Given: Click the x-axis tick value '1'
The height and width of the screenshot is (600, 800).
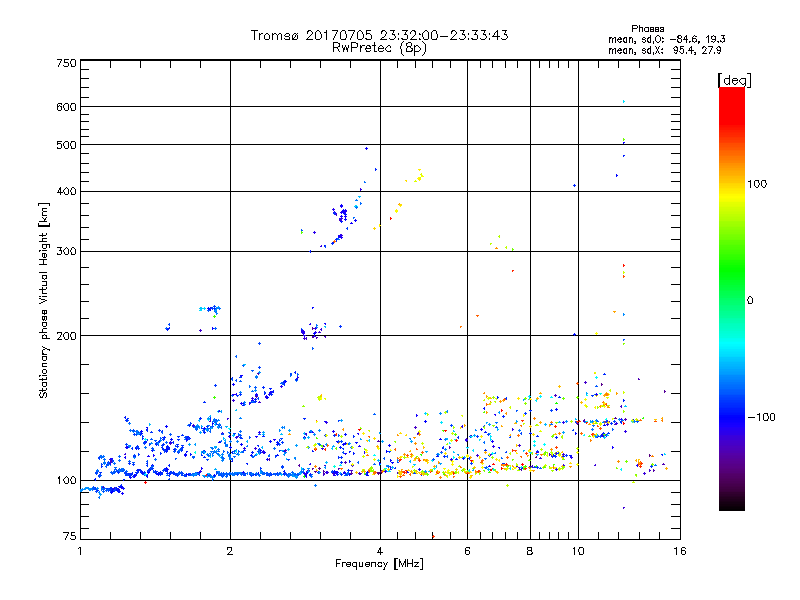Looking at the screenshot, I should (80, 551).
